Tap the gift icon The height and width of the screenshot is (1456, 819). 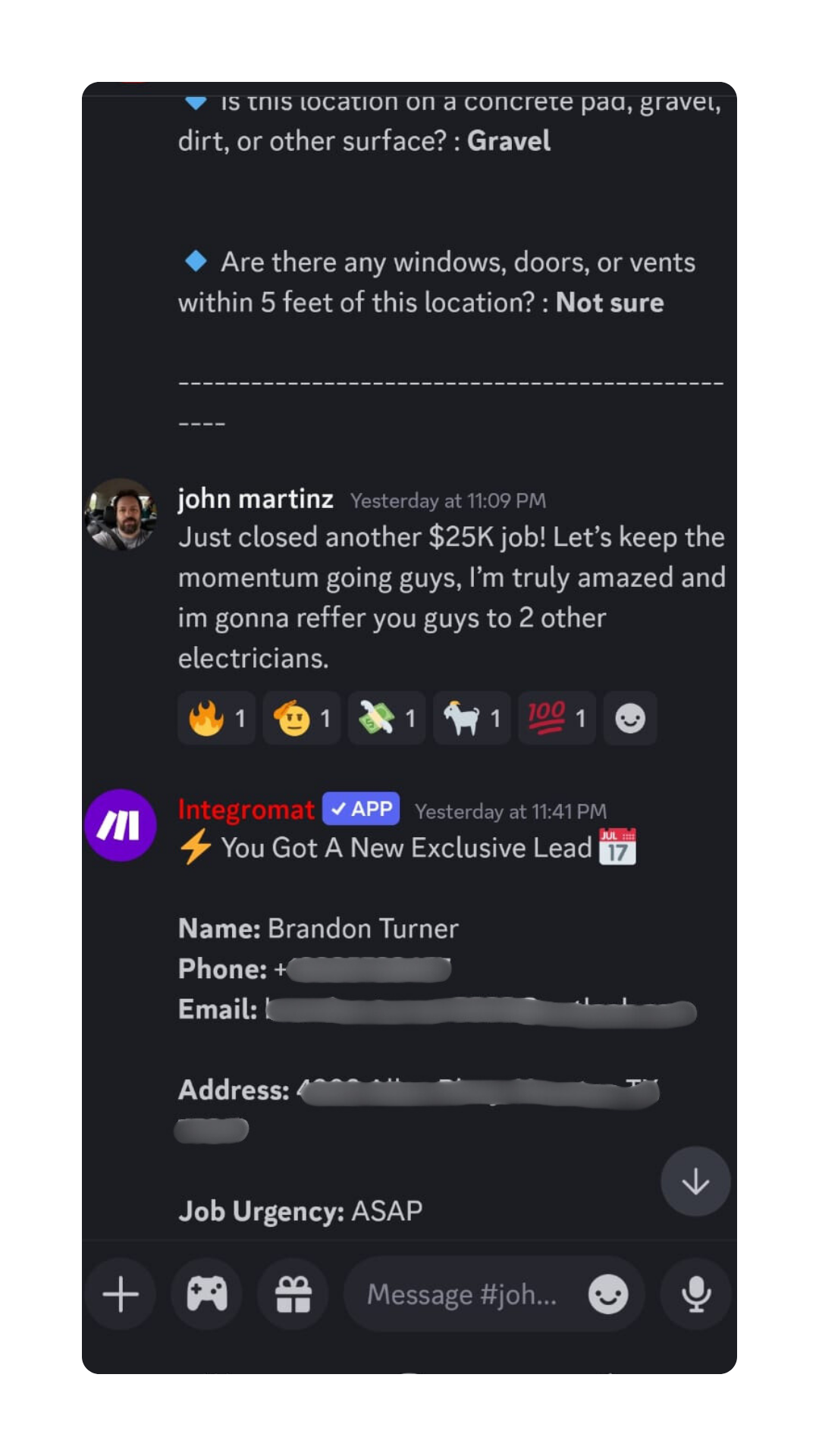click(293, 1294)
